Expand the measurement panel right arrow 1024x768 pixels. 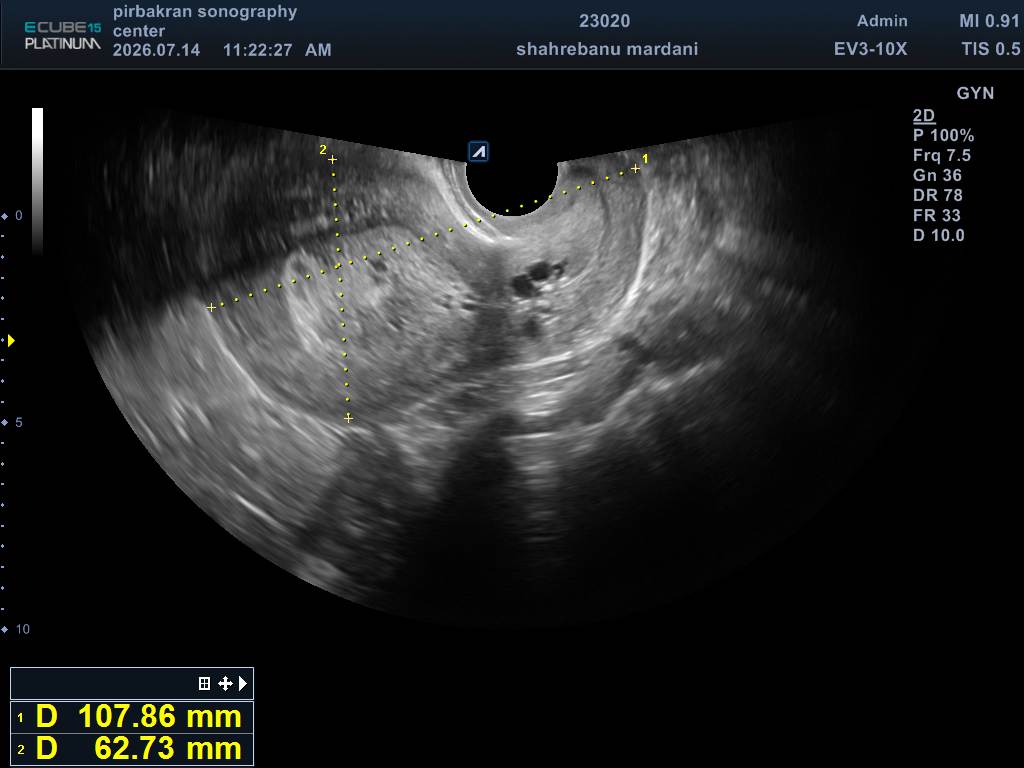pyautogui.click(x=243, y=683)
